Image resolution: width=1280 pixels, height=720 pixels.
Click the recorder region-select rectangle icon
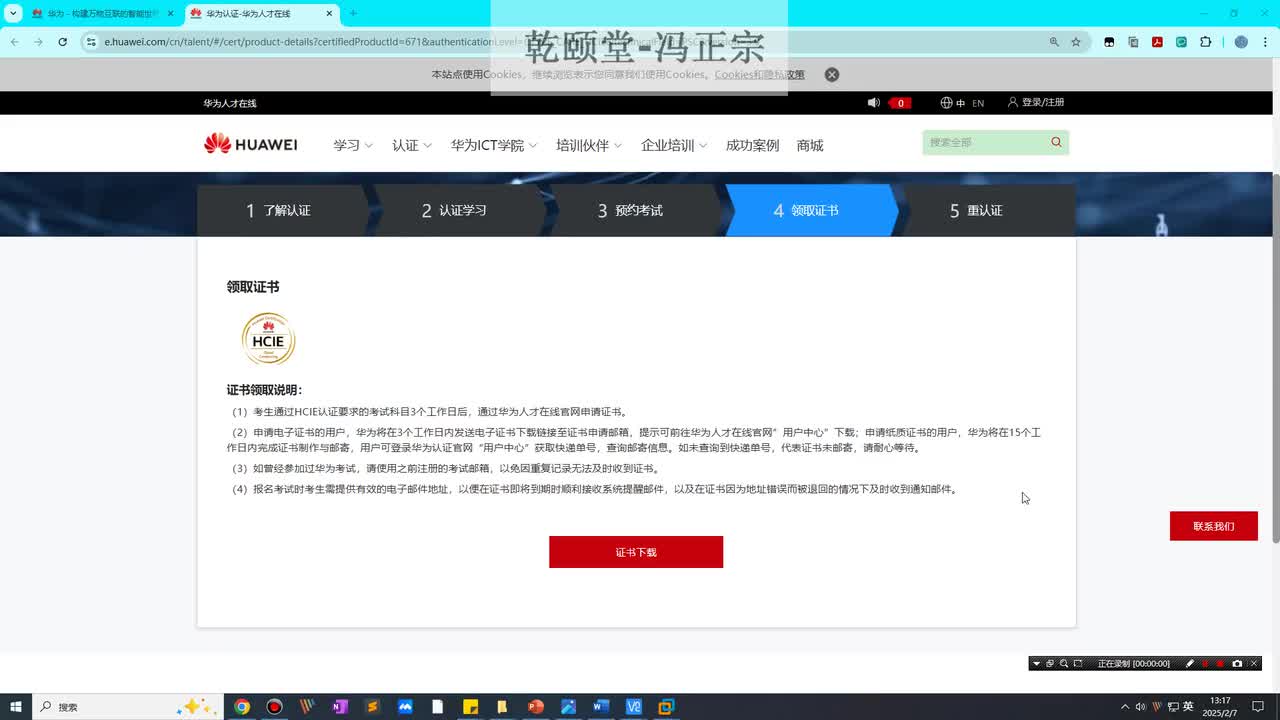(x=1078, y=663)
